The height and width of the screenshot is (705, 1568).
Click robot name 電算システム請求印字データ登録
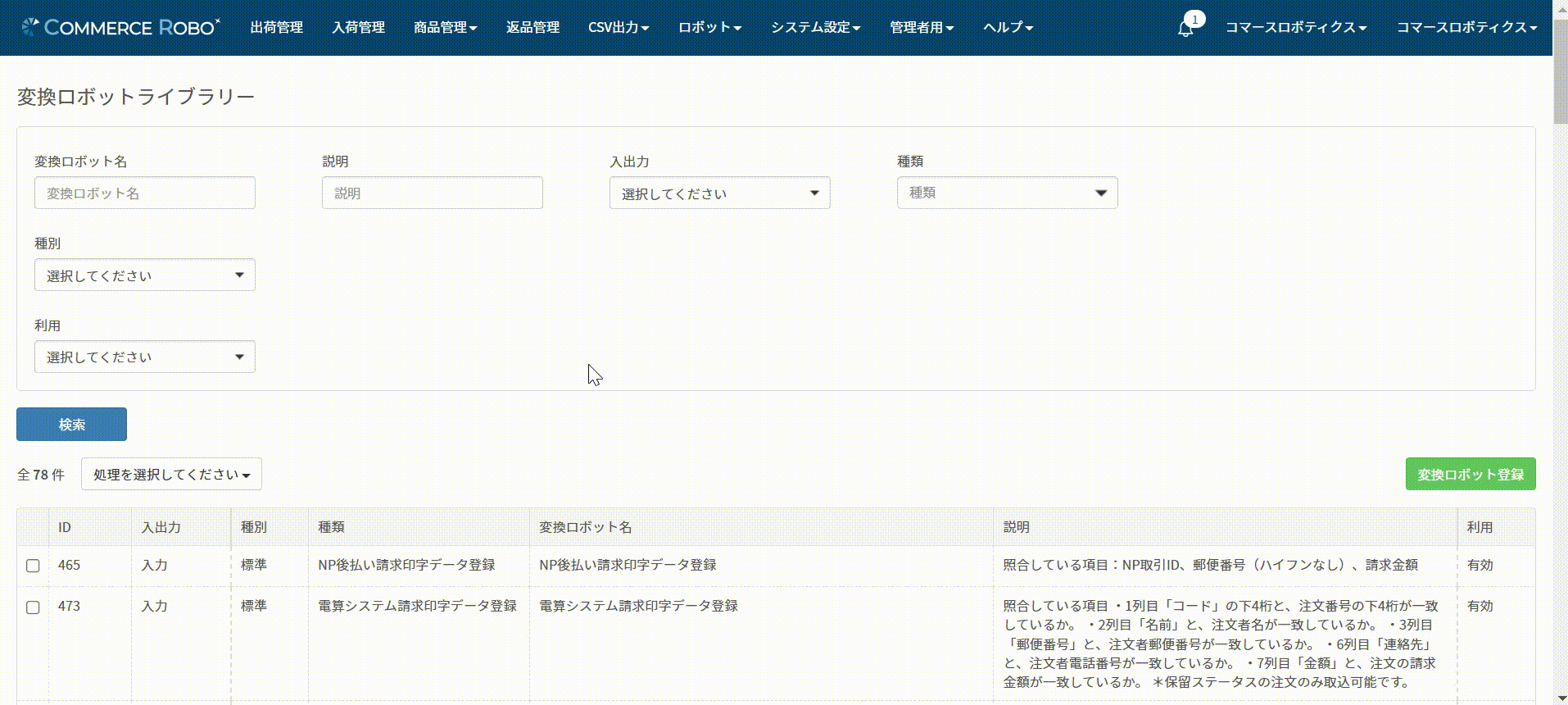coord(638,606)
